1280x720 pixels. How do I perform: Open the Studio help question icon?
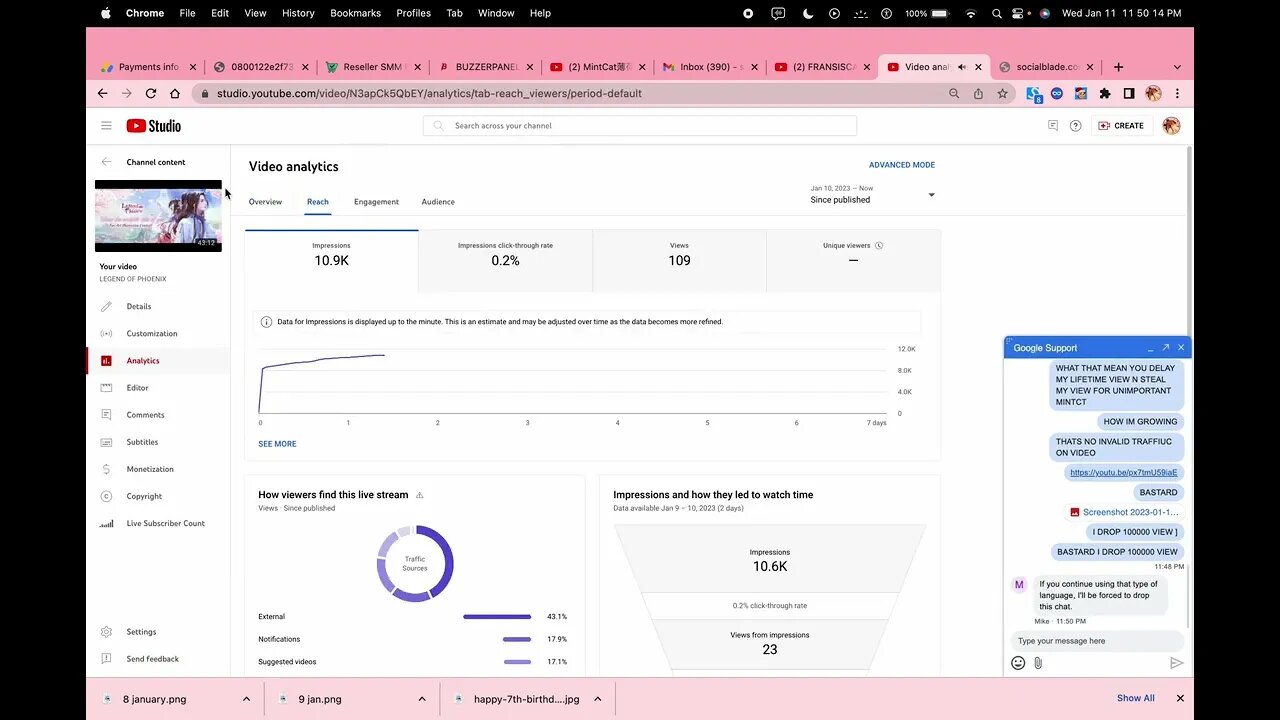click(x=1075, y=126)
